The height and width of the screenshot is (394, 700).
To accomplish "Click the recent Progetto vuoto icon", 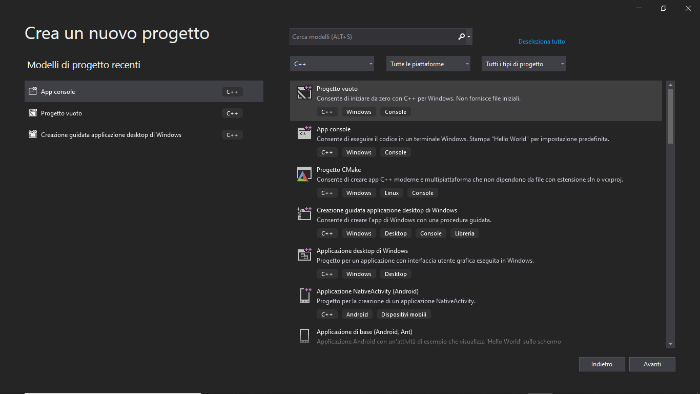I will (x=33, y=113).
